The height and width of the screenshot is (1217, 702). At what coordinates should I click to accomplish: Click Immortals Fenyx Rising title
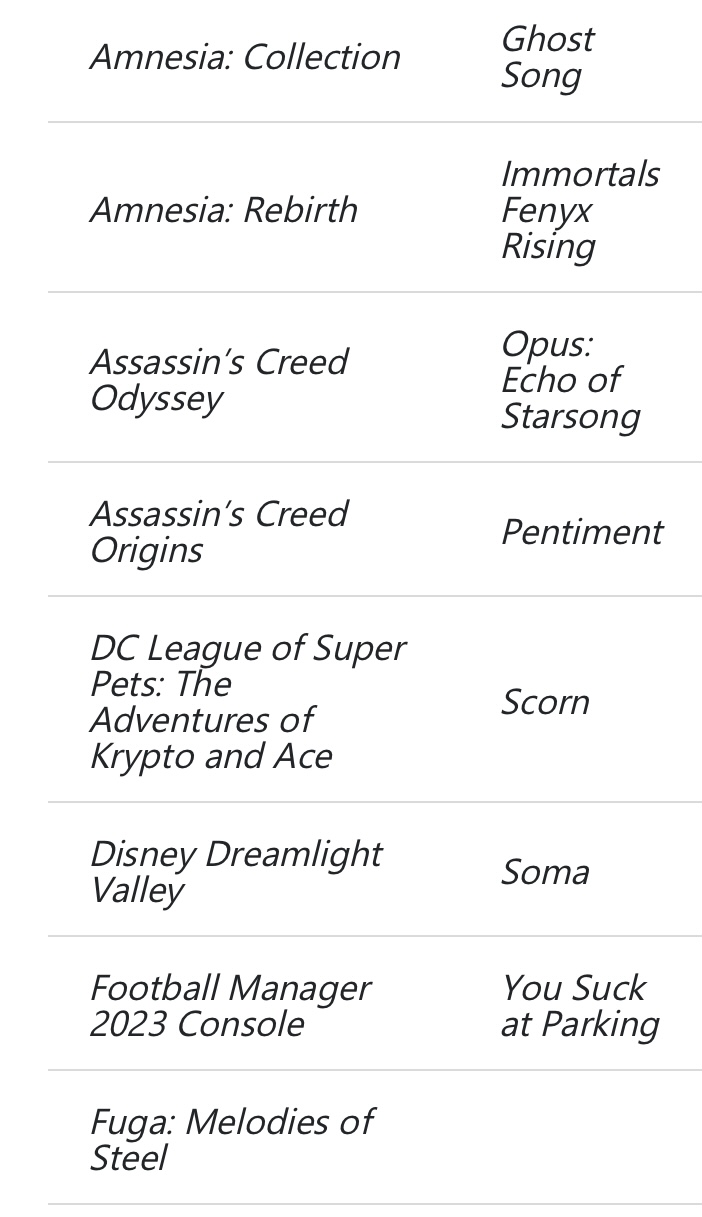[579, 210]
